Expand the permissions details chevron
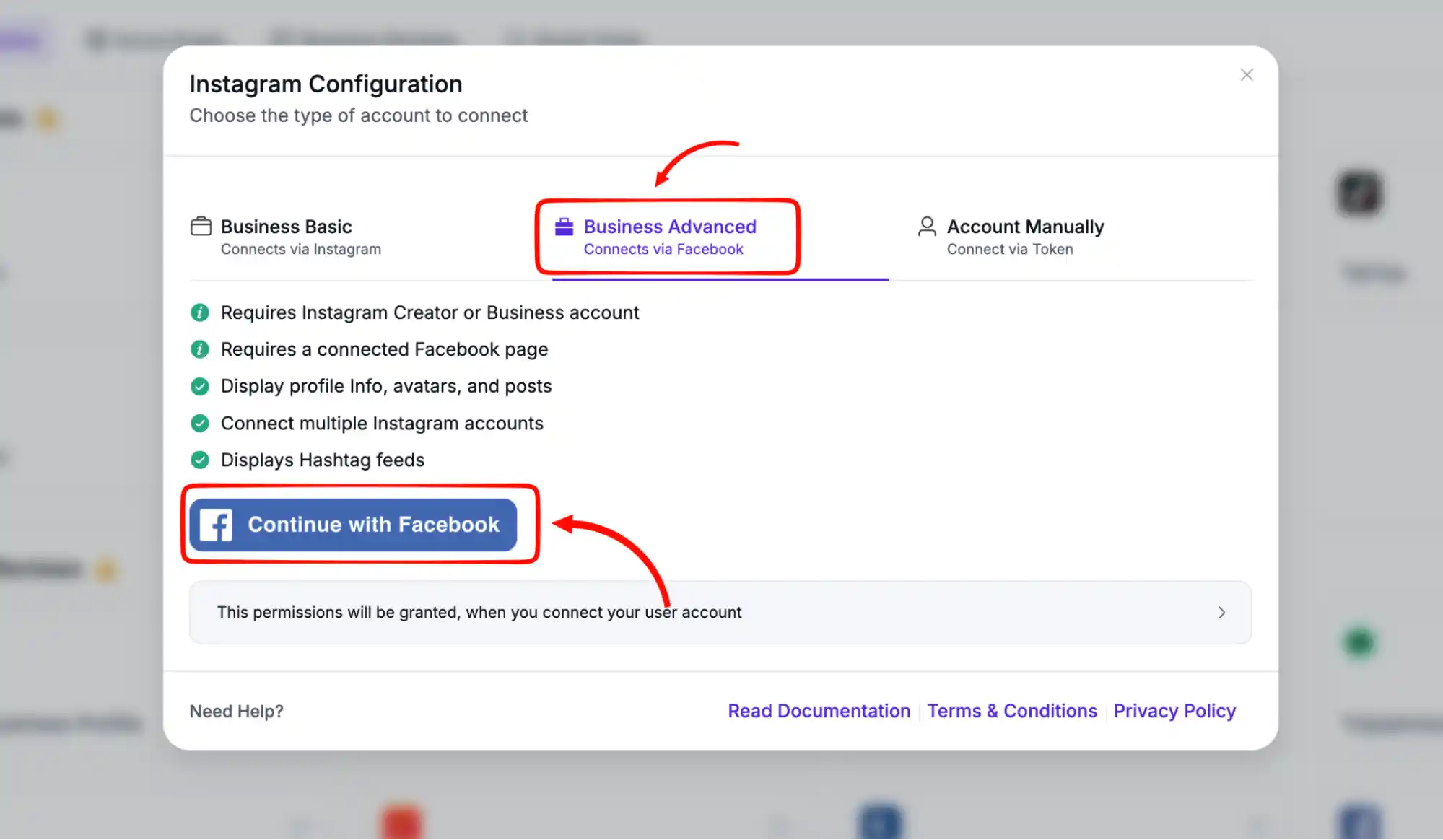Viewport: 1443px width, 840px height. 1221,613
